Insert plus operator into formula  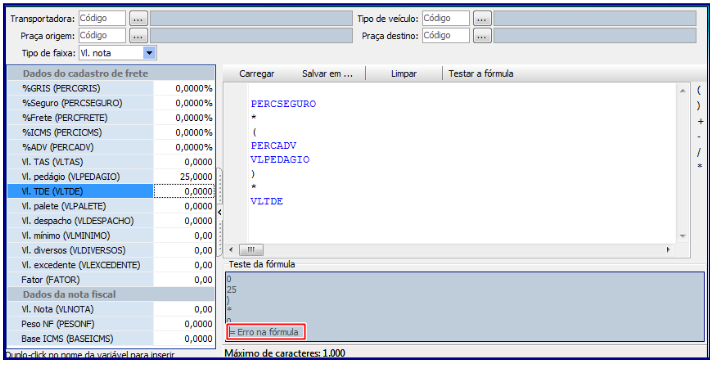[700, 121]
